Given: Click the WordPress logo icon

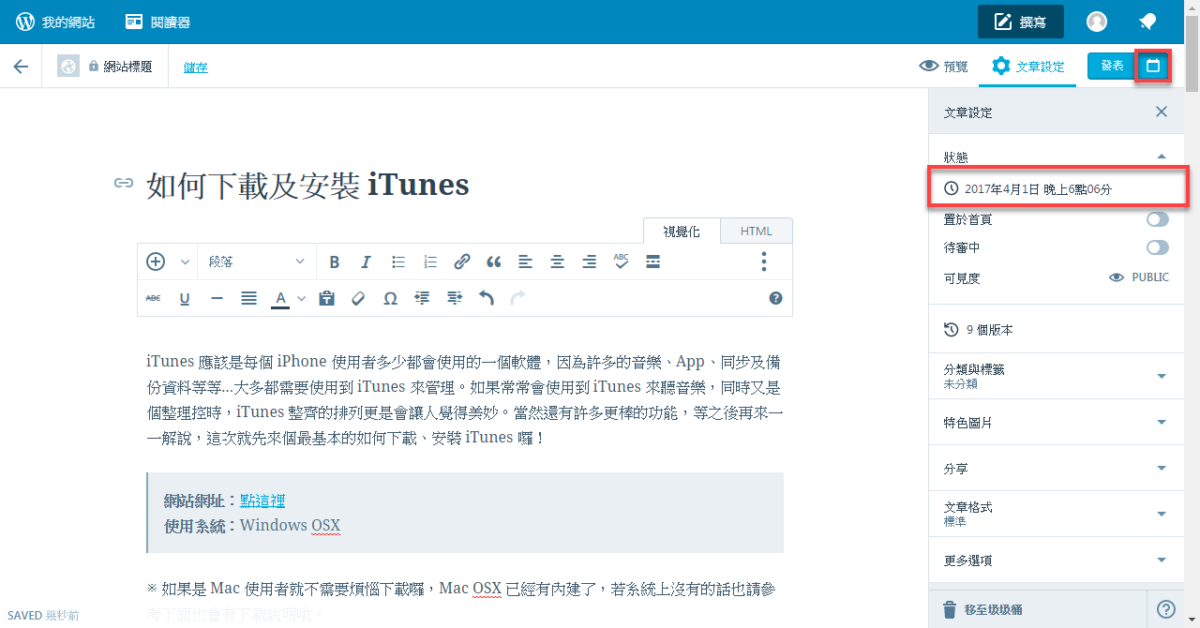Looking at the screenshot, I should (x=25, y=21).
